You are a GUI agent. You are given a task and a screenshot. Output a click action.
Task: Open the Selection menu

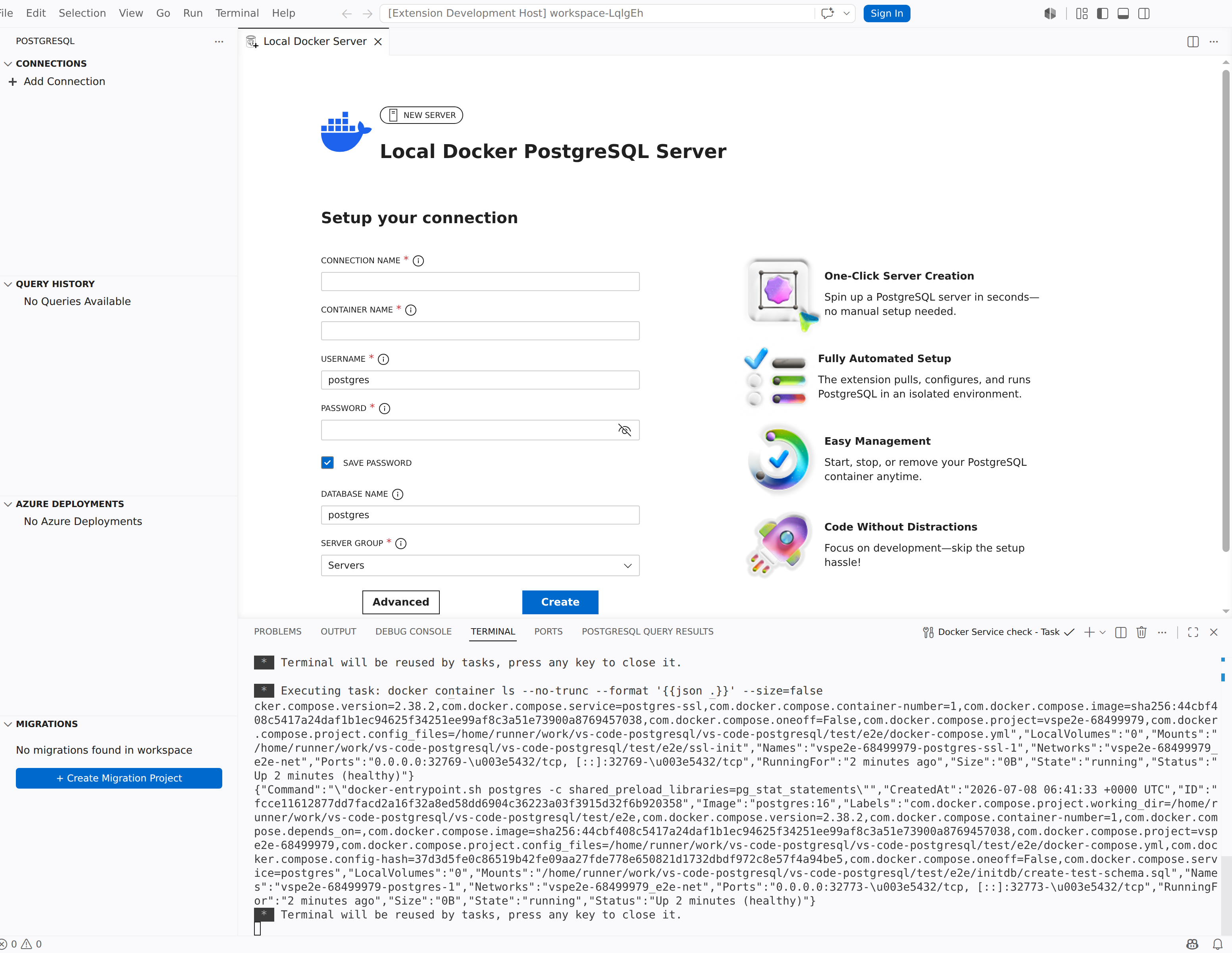point(83,13)
